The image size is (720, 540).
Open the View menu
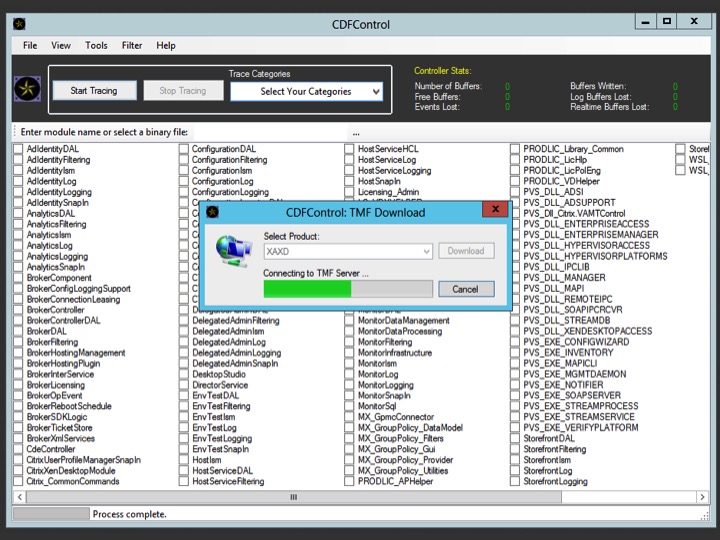point(61,45)
